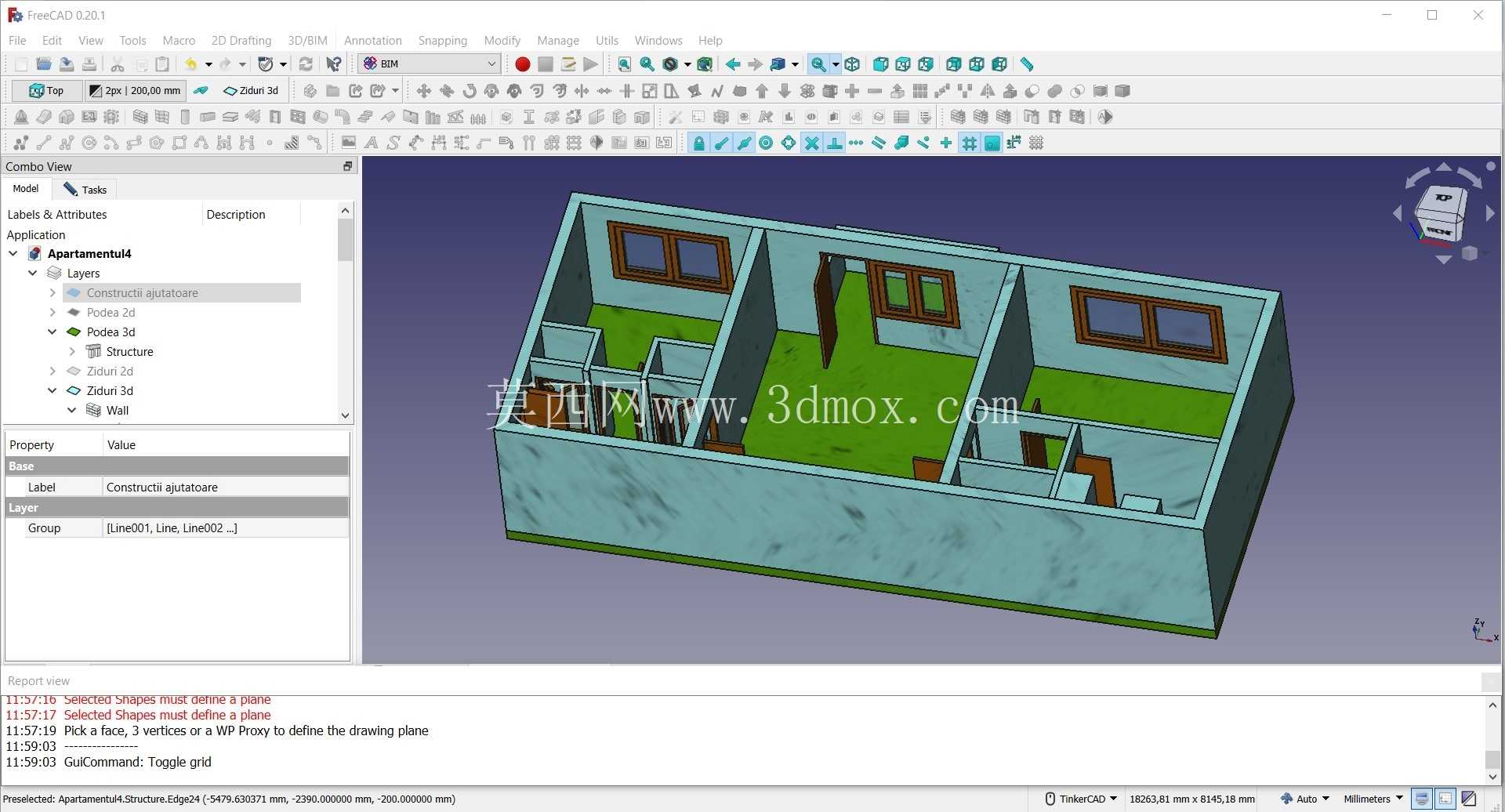Set bottom view cube icon
Image resolution: width=1505 pixels, height=812 pixels.
pos(977,64)
